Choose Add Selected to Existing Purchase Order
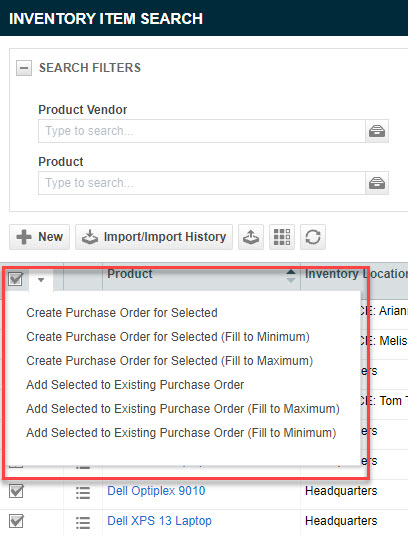The width and height of the screenshot is (408, 535). [x=135, y=385]
